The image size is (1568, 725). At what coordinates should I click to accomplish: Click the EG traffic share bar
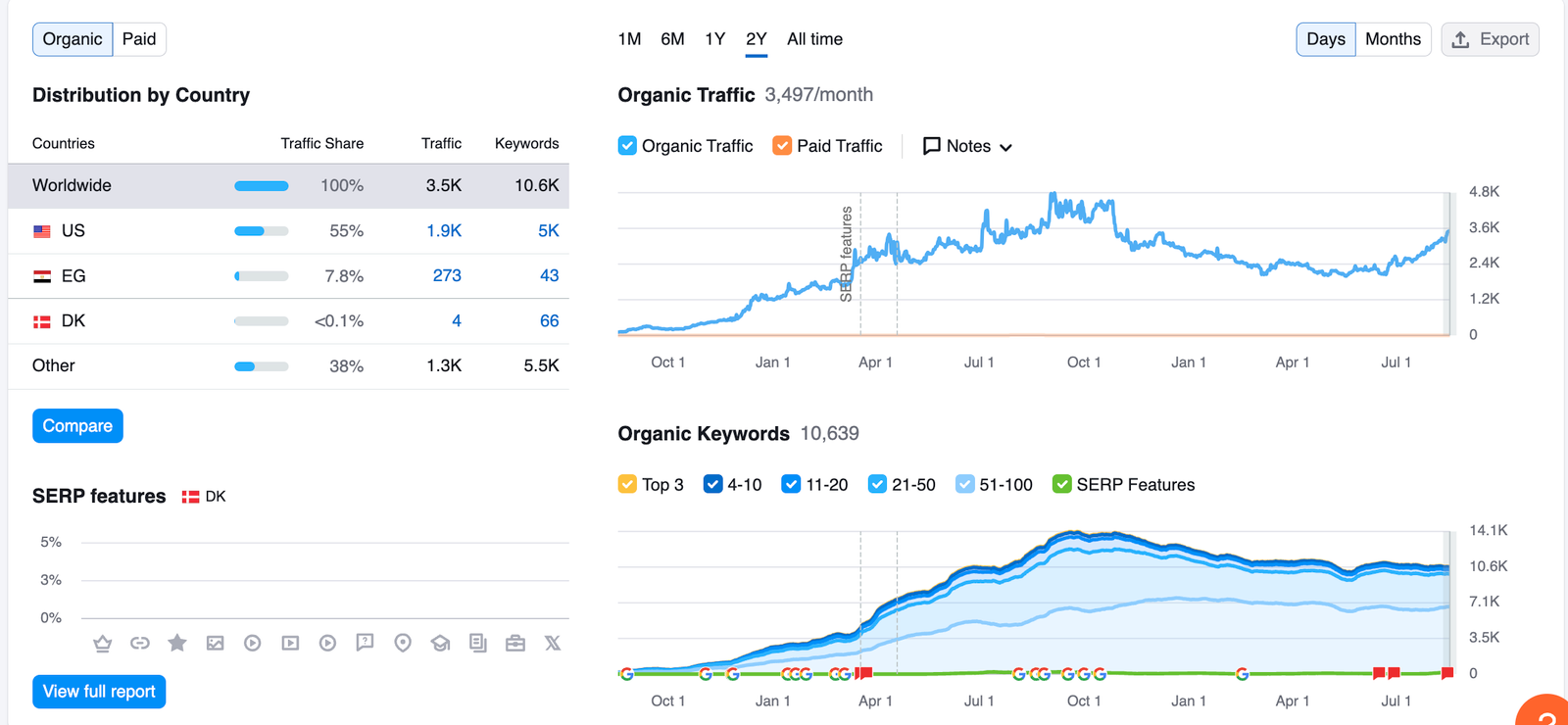pyautogui.click(x=262, y=276)
